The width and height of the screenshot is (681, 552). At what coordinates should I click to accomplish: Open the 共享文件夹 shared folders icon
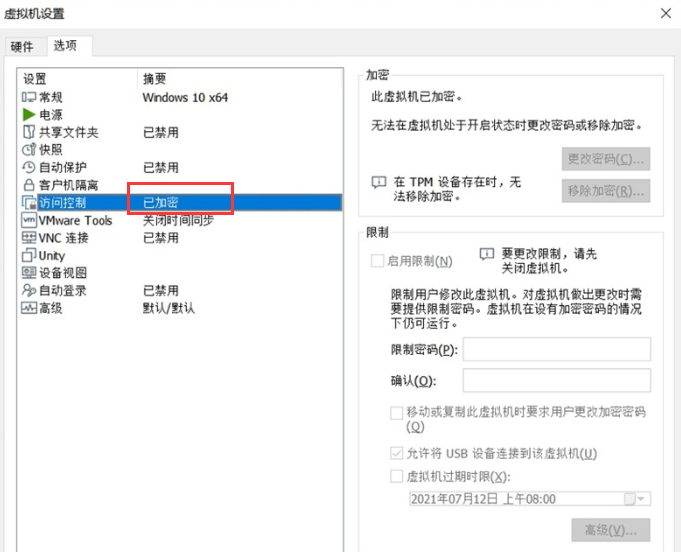29,132
